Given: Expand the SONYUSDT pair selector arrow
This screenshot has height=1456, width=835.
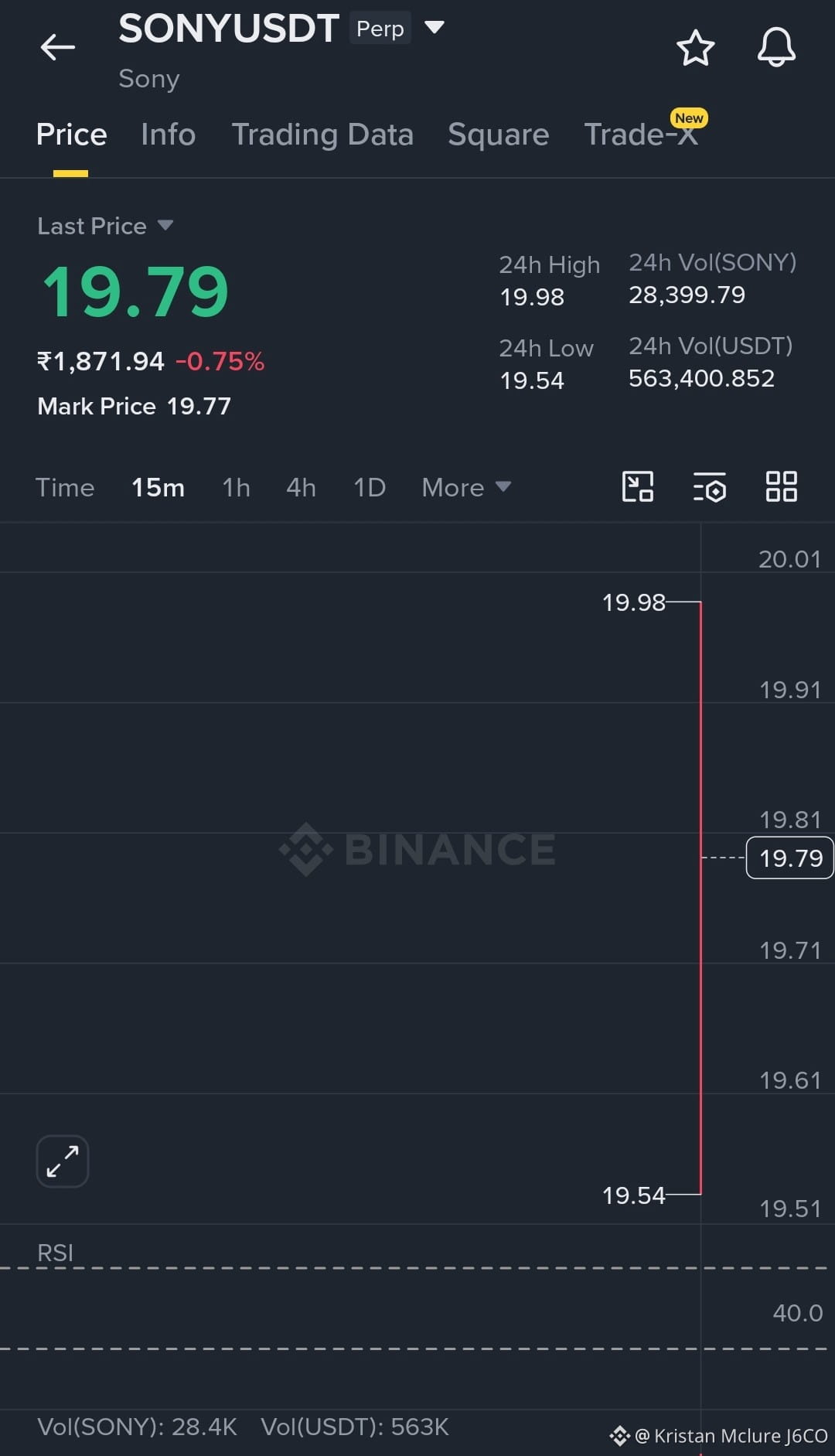Looking at the screenshot, I should tap(435, 28).
